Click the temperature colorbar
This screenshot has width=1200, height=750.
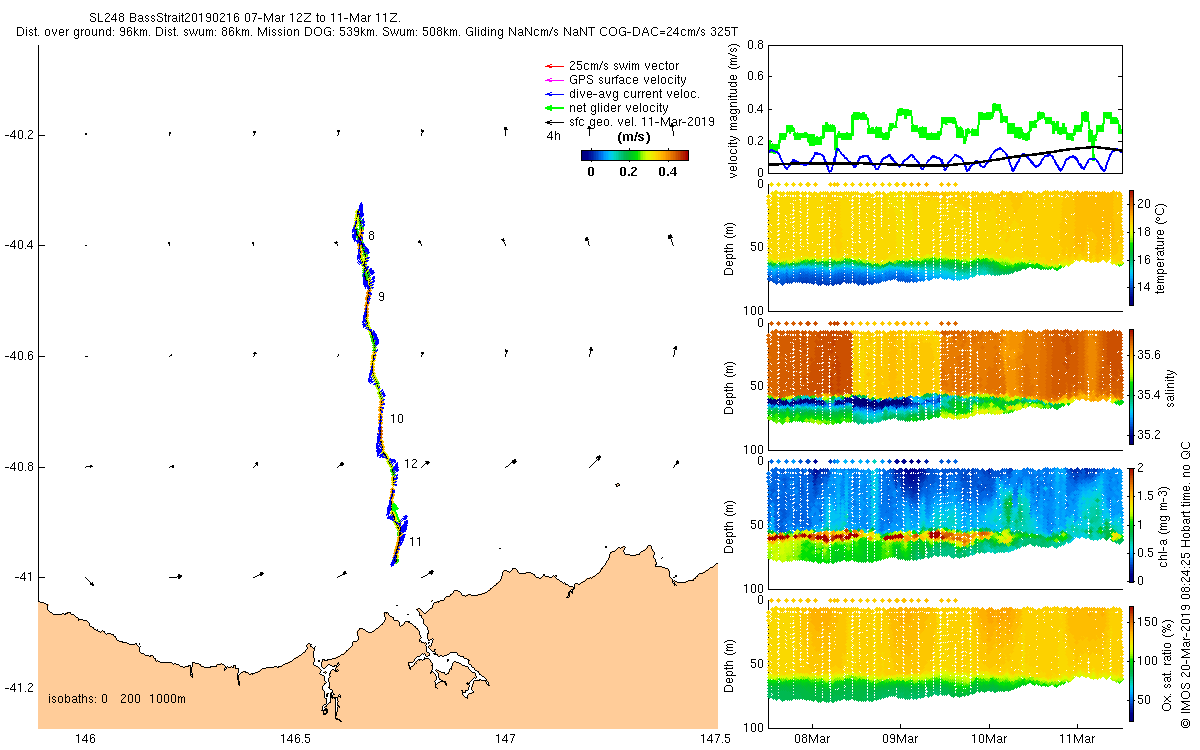pos(1131,247)
